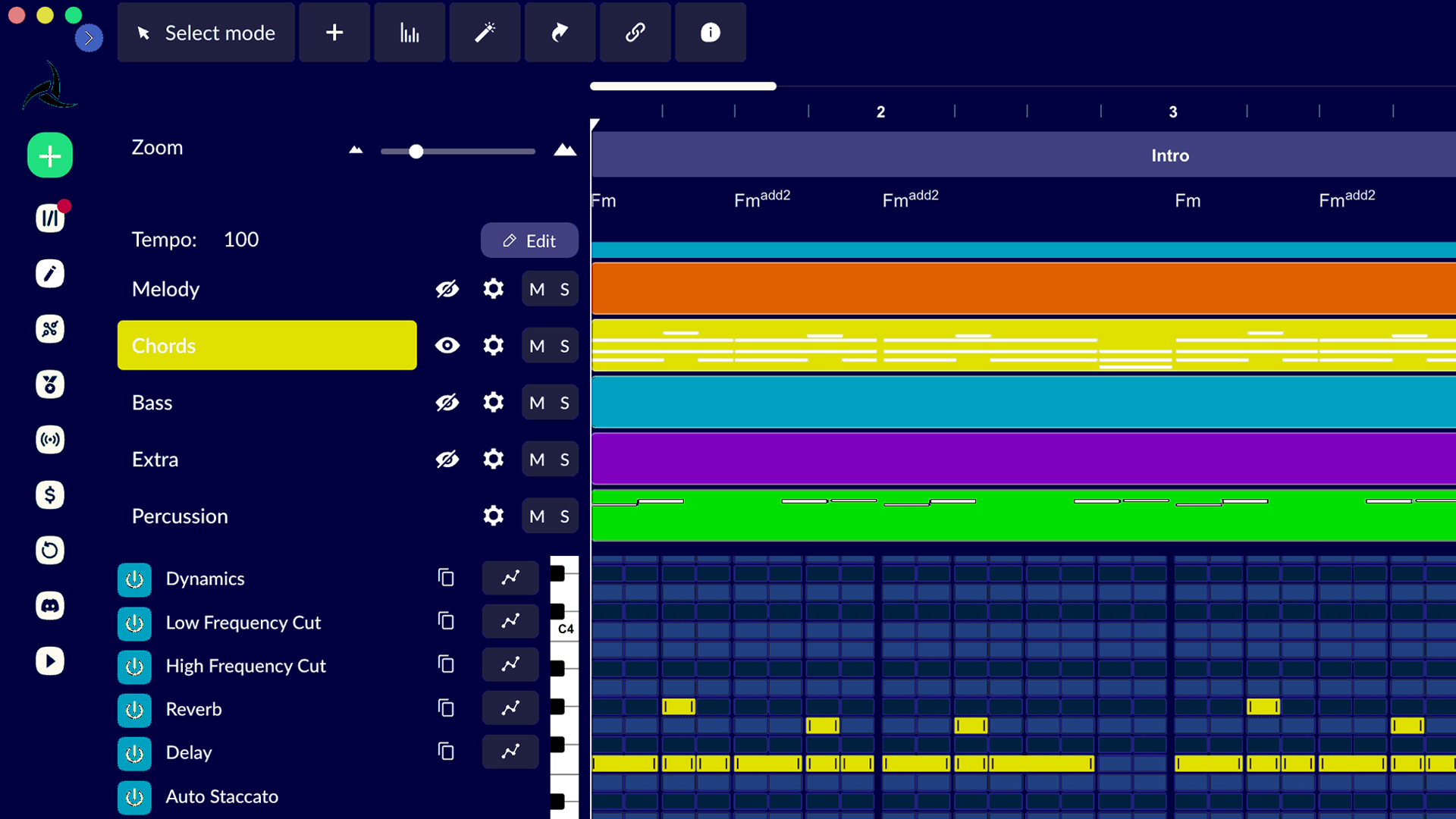The width and height of the screenshot is (1456, 819).
Task: Open the medal sidebar icon
Action: pos(50,384)
